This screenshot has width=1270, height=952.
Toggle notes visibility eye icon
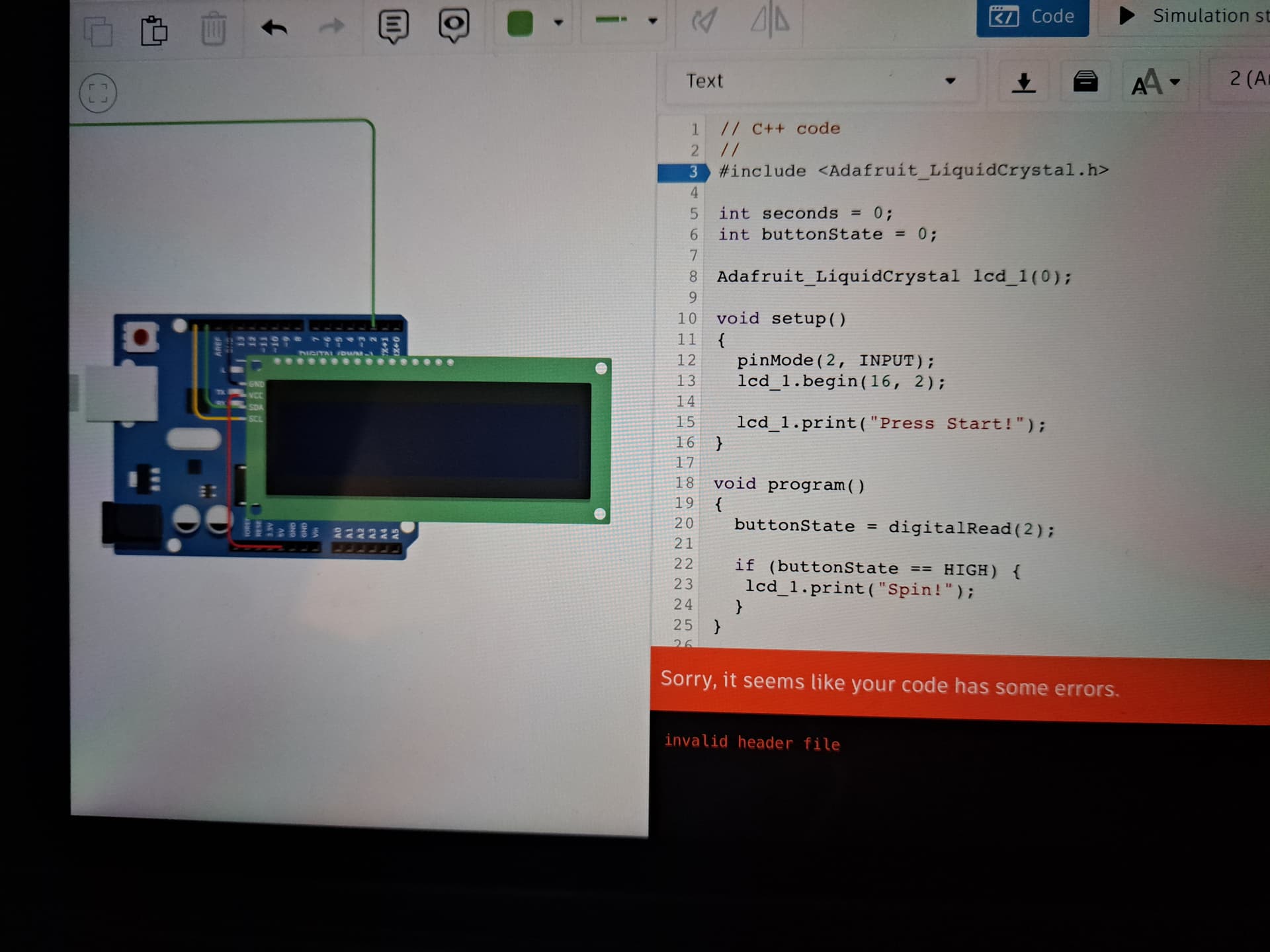[x=454, y=24]
